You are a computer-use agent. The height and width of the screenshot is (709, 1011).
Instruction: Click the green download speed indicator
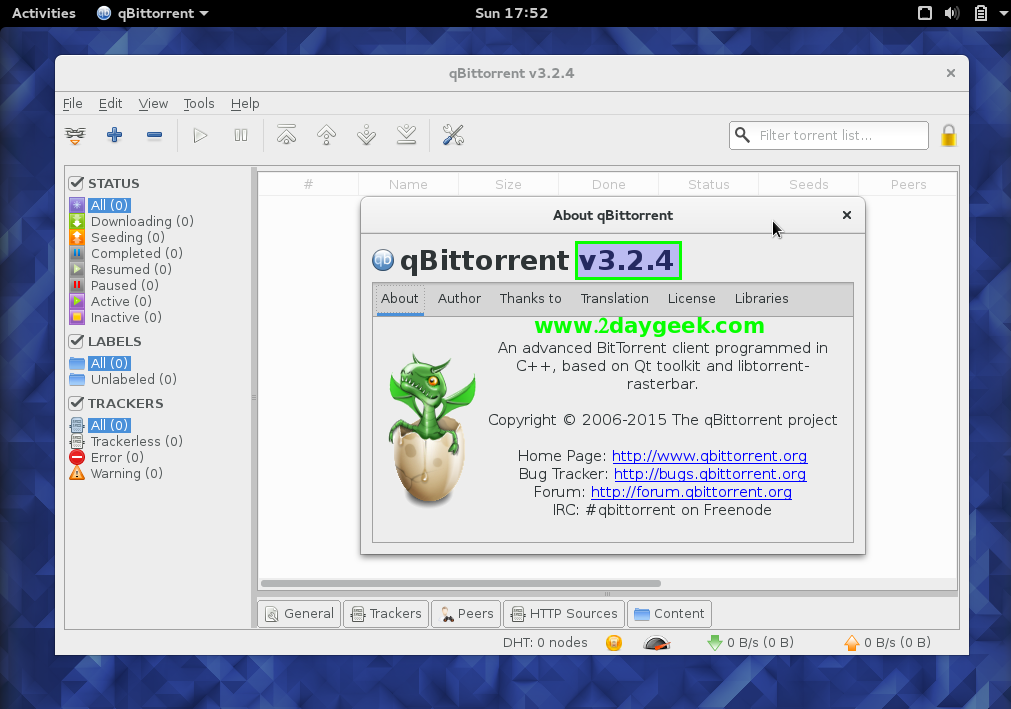point(751,643)
